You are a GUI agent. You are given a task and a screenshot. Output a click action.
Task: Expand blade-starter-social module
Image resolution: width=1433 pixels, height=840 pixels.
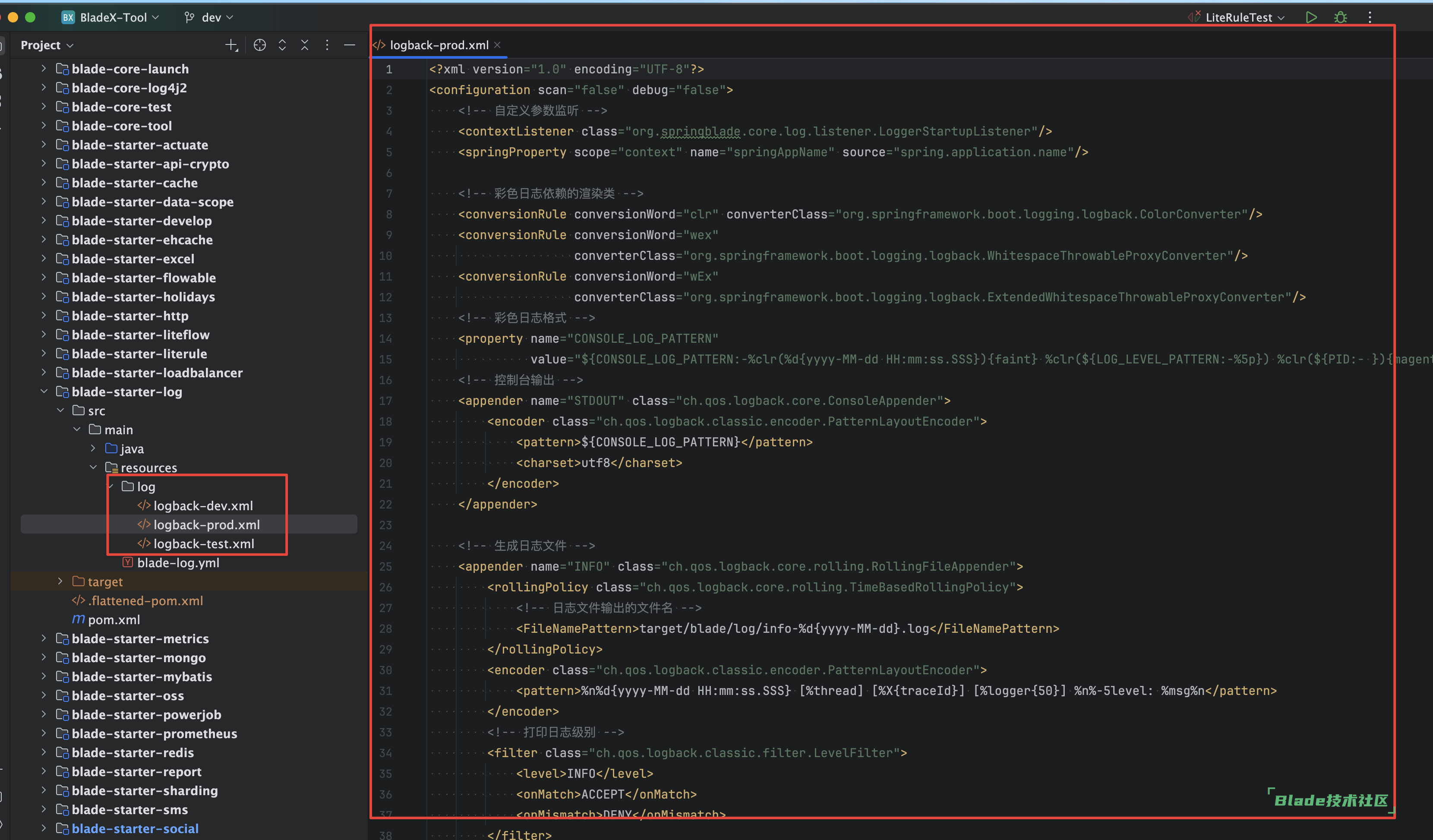44,828
